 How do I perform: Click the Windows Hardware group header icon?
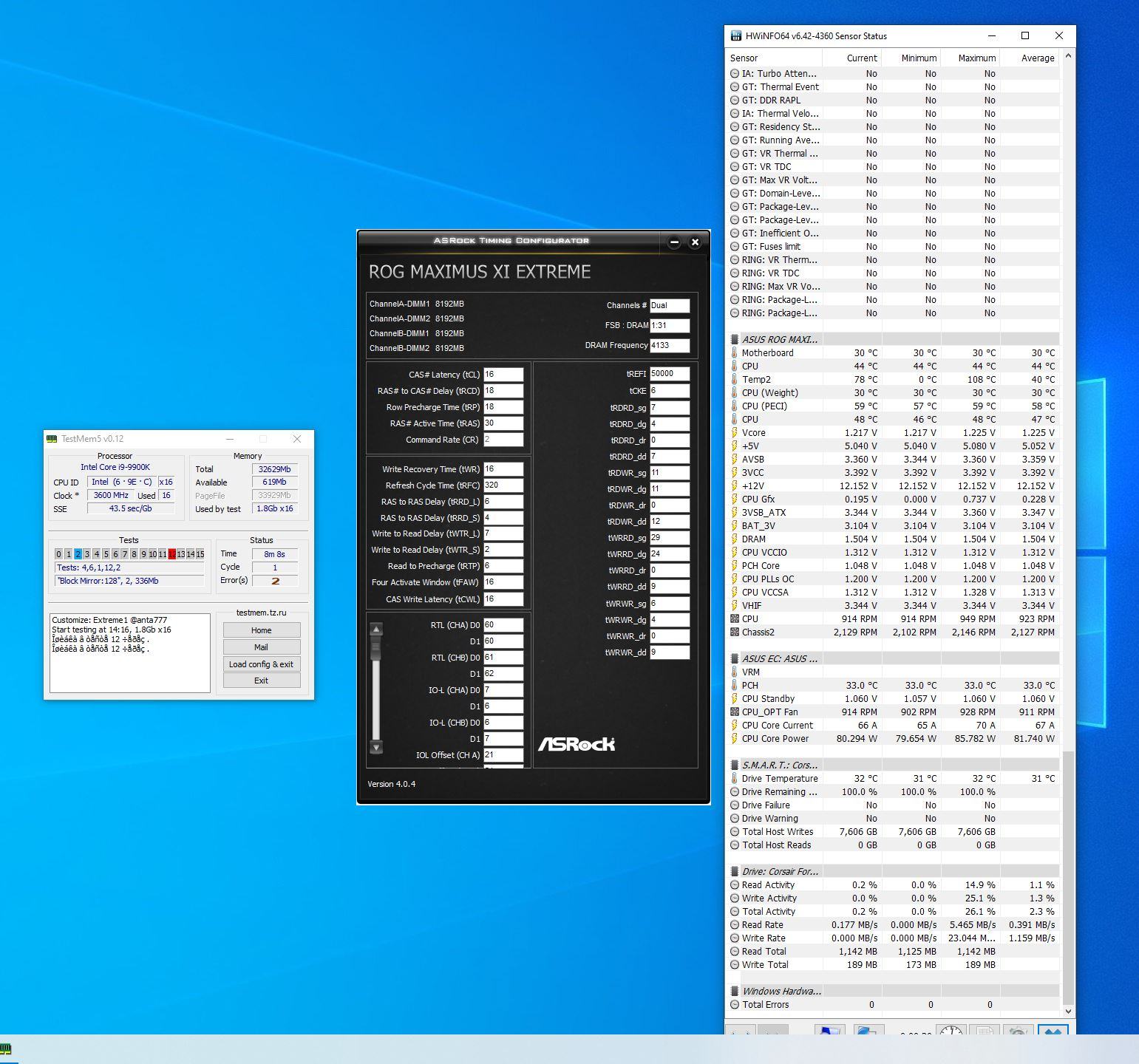pyautogui.click(x=735, y=991)
